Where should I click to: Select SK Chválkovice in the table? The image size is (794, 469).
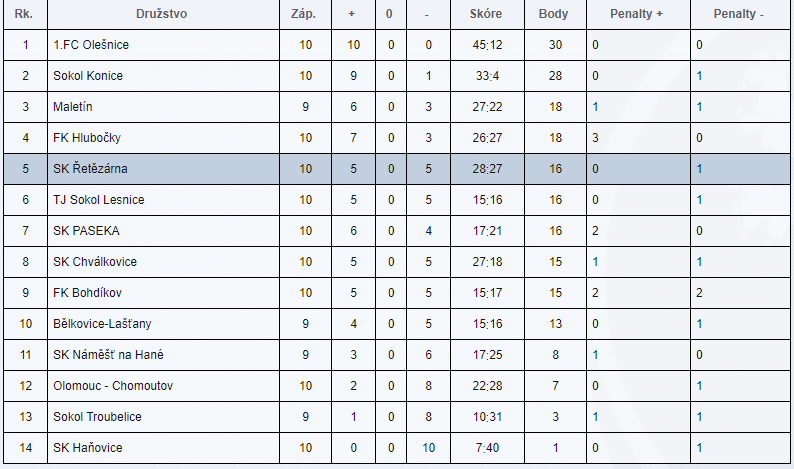(95, 261)
